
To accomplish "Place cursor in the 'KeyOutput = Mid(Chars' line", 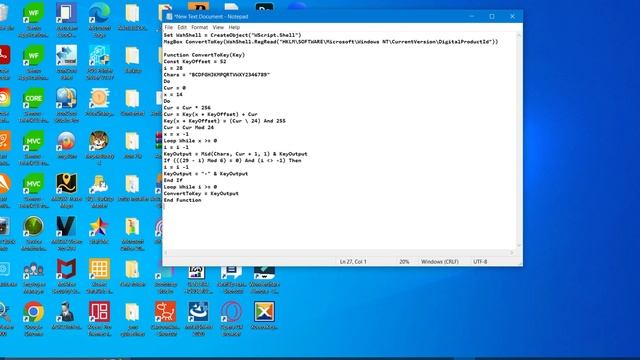I will (x=236, y=154).
